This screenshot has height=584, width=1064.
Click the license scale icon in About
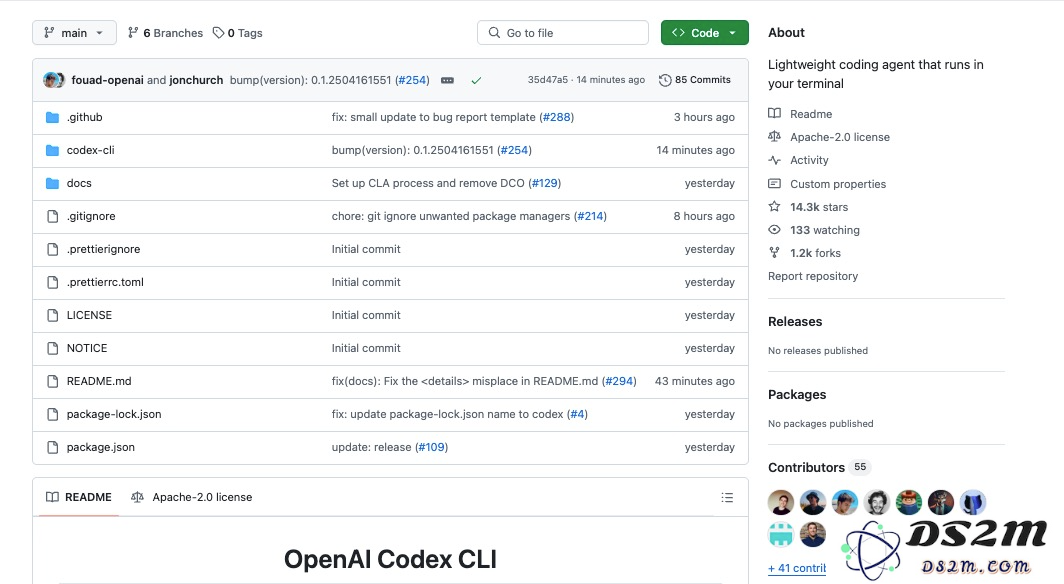click(774, 136)
